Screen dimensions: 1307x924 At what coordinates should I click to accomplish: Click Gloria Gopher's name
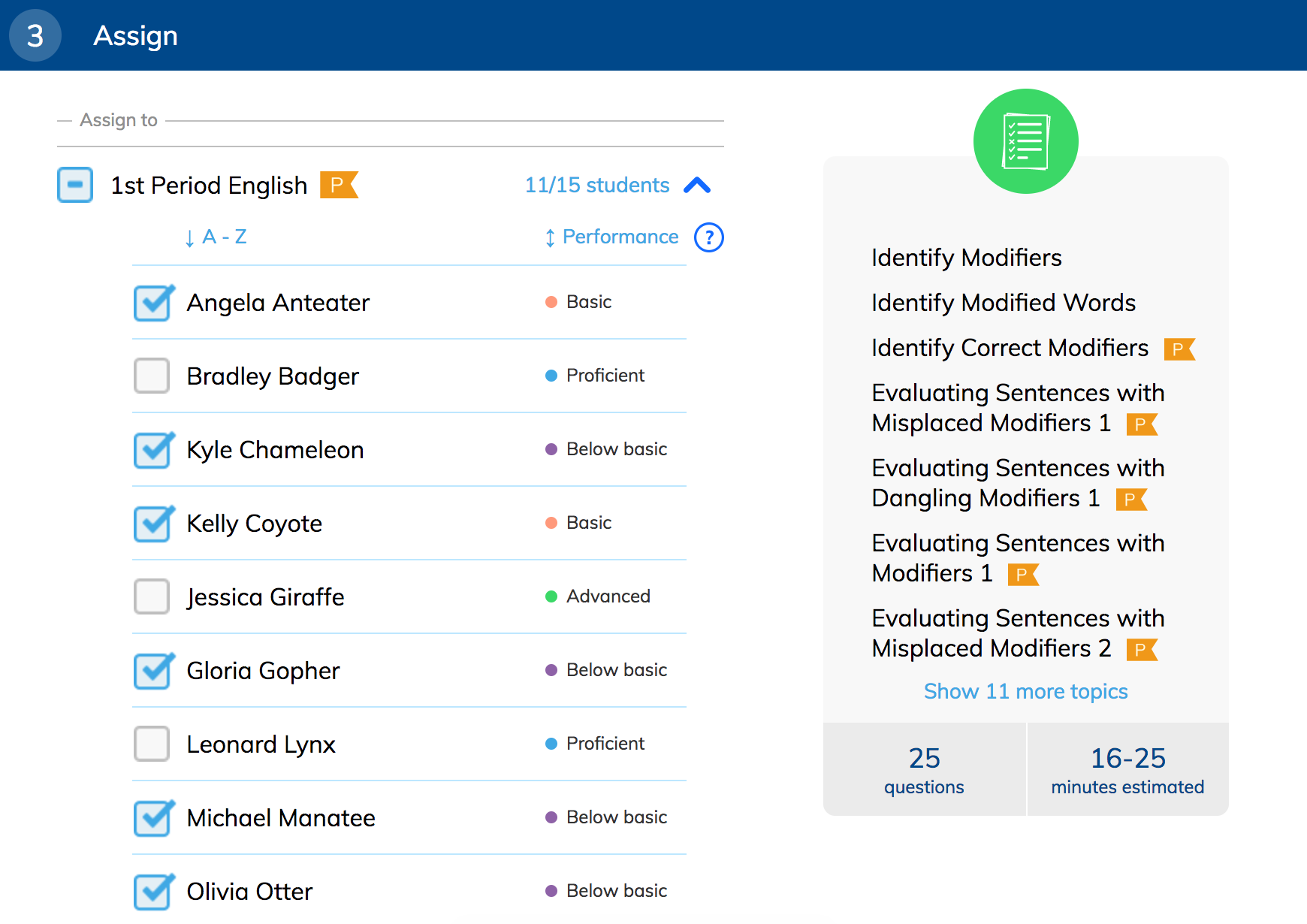coord(263,671)
